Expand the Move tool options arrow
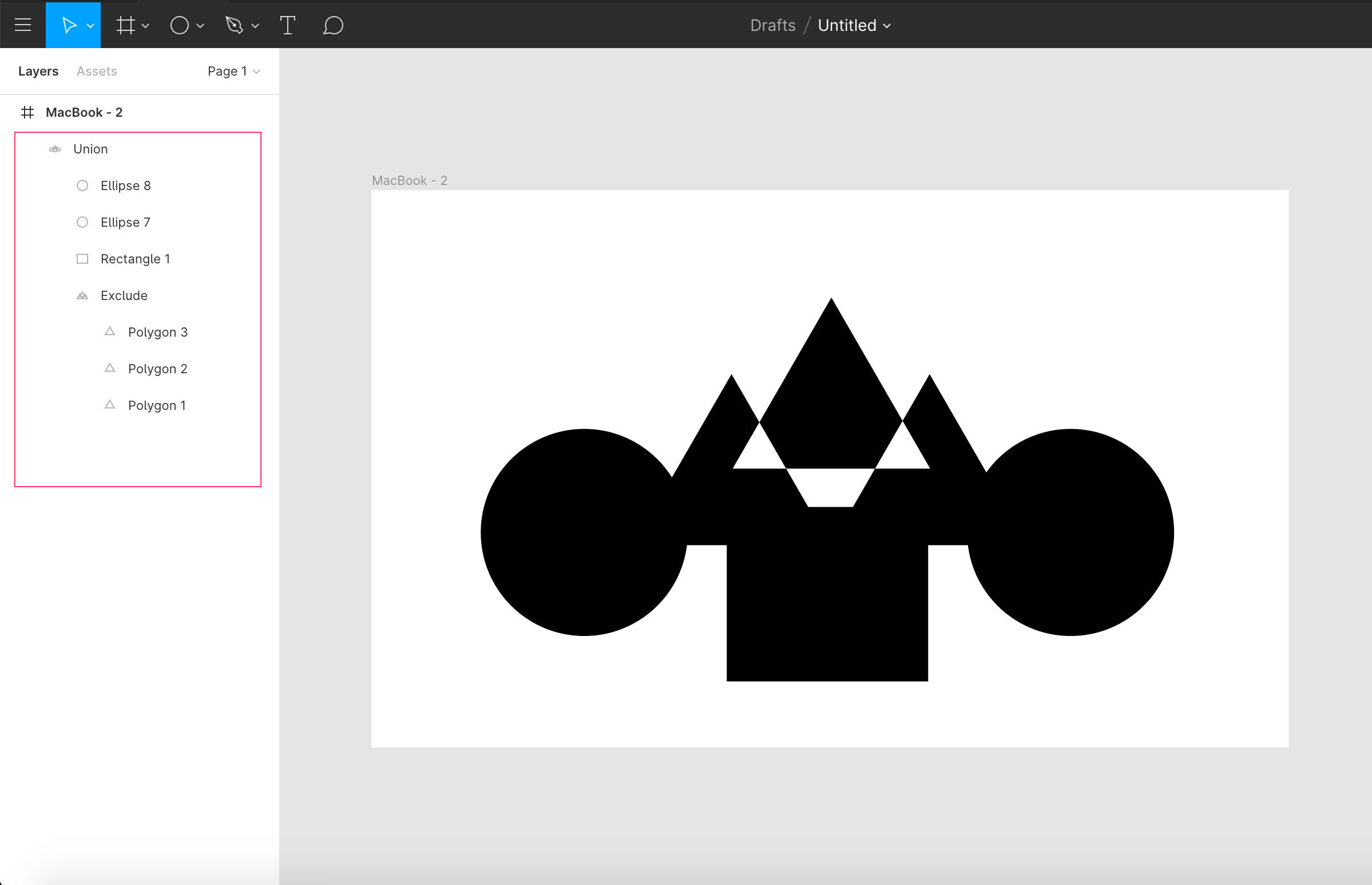1372x885 pixels. coord(91,26)
